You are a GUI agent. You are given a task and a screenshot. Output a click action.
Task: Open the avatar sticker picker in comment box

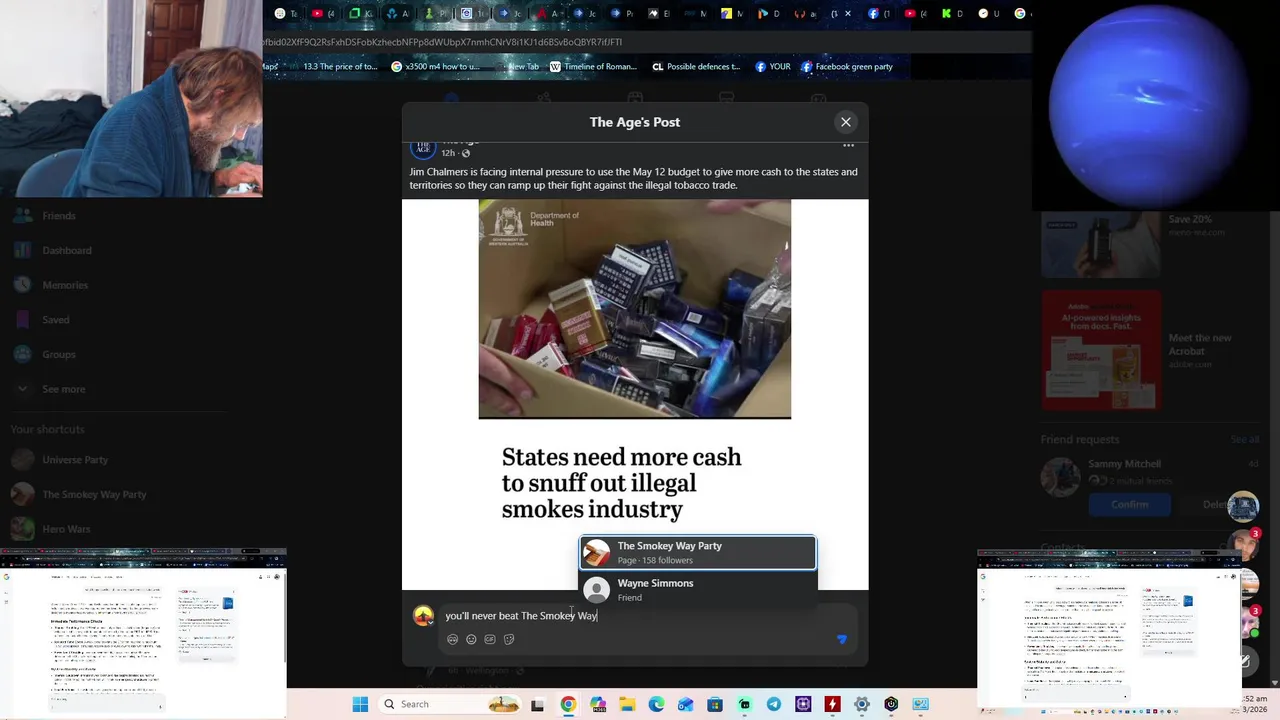pyautogui.click(x=452, y=639)
